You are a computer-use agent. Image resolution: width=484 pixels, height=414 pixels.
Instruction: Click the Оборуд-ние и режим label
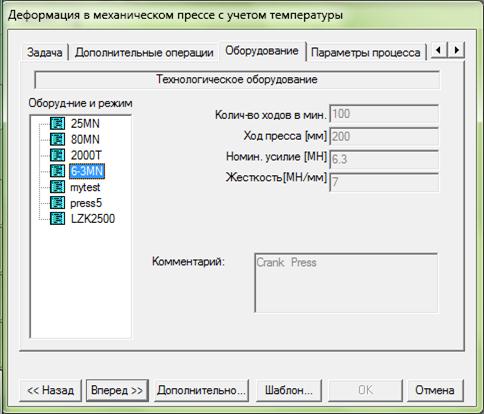click(80, 103)
